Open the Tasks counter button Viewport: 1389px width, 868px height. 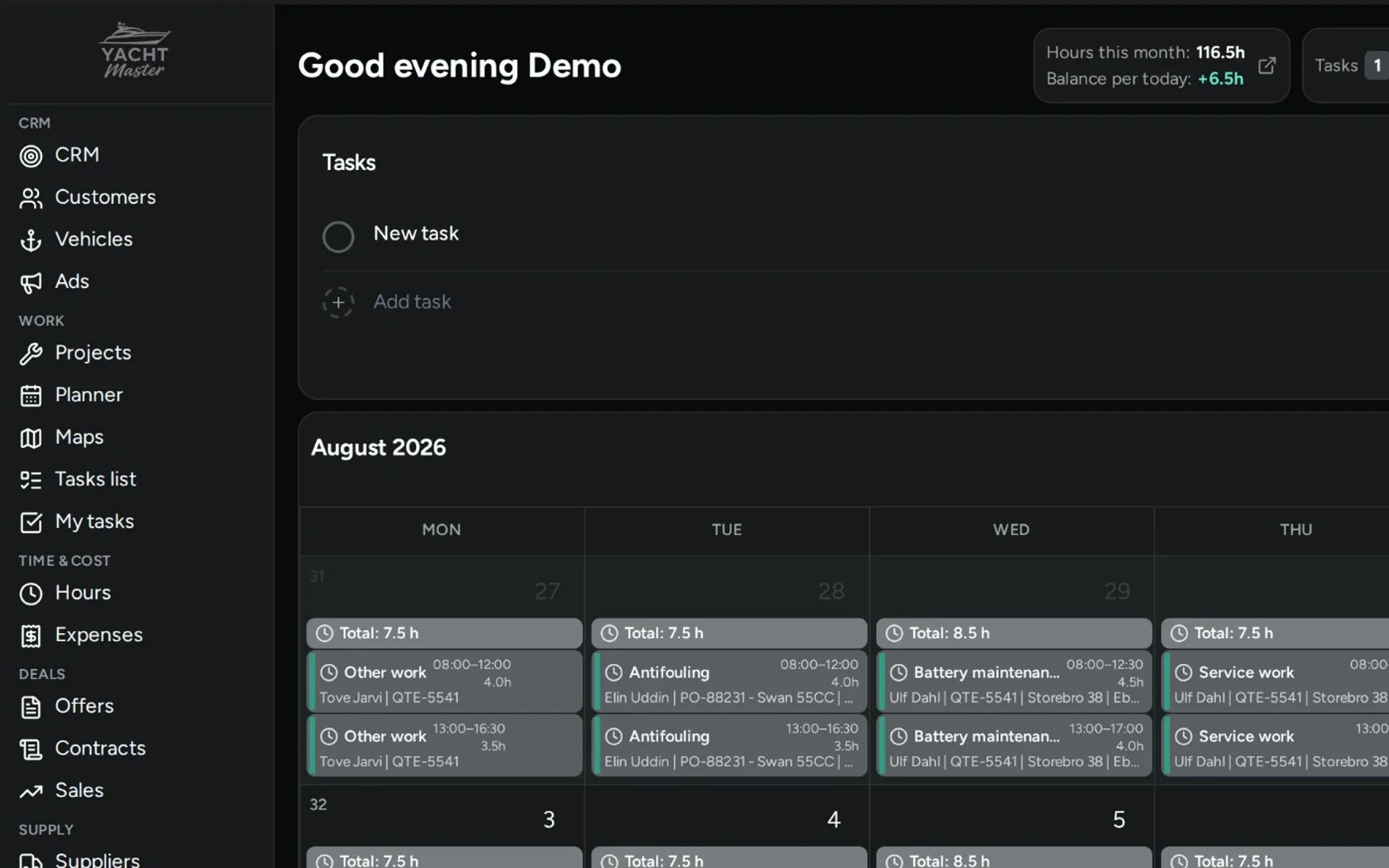point(1347,65)
